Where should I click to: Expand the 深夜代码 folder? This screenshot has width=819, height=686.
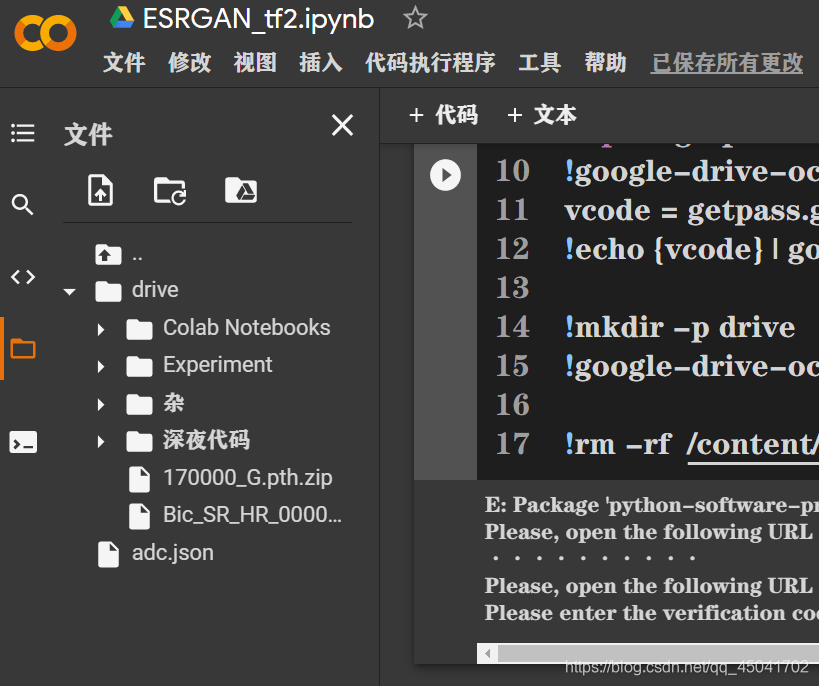(101, 442)
